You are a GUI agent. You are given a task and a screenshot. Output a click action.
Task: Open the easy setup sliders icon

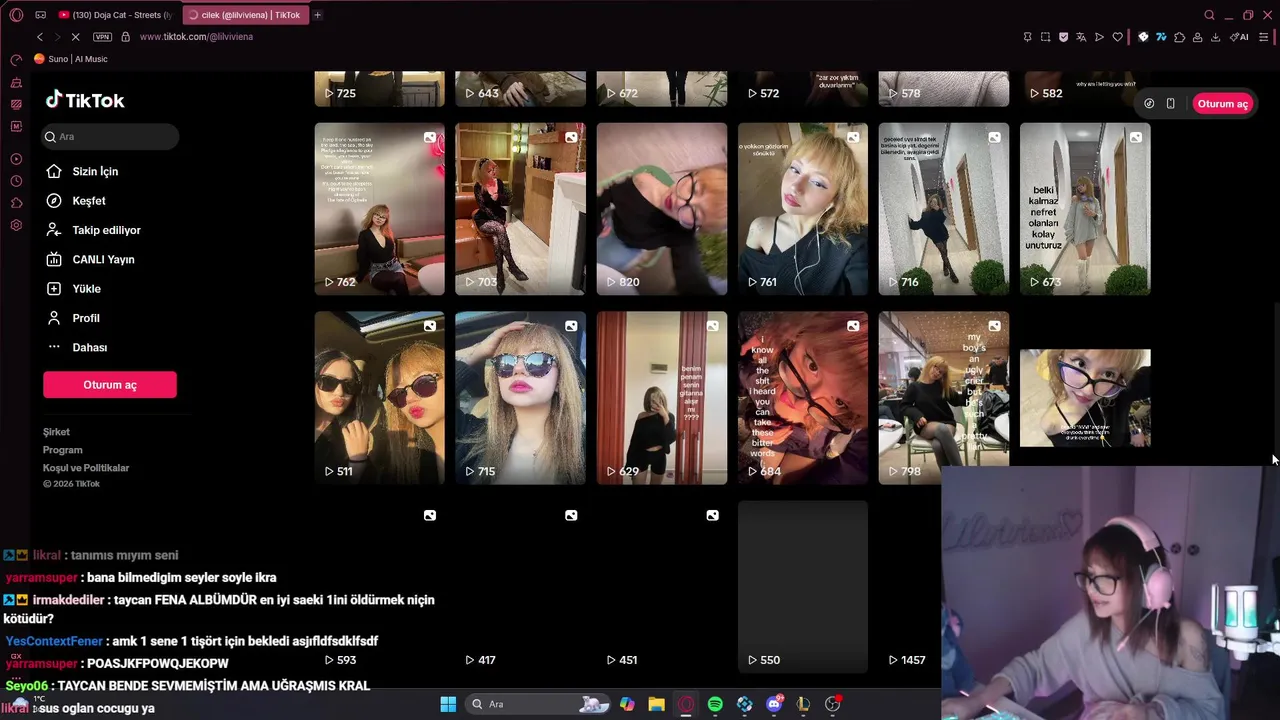(1264, 37)
